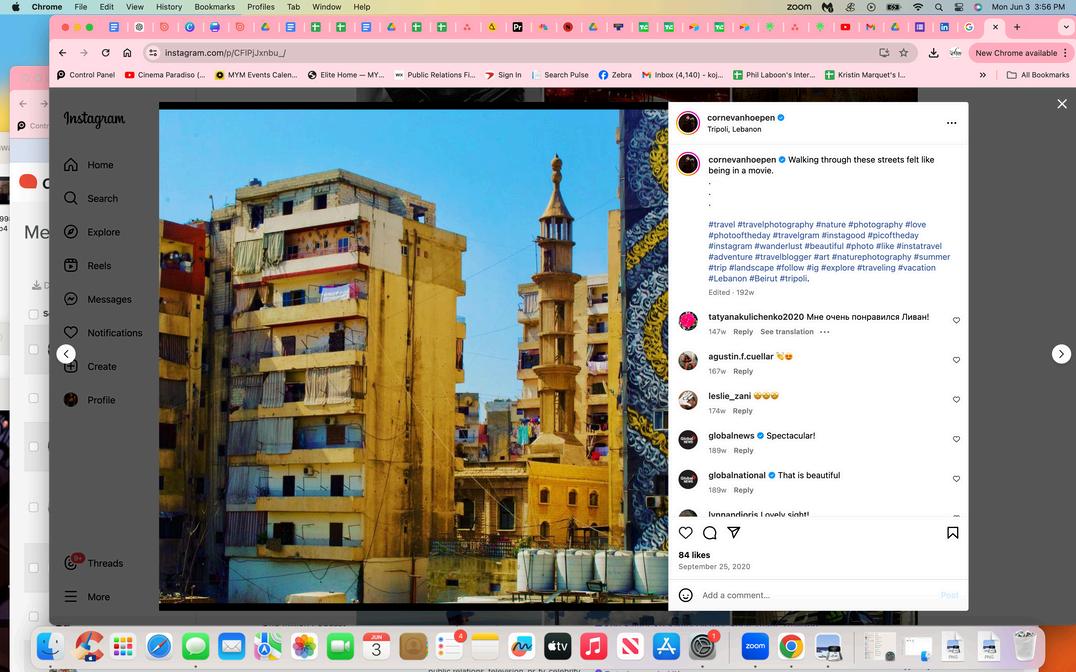Open post options three-dot menu
Image resolution: width=1076 pixels, height=672 pixels.
[x=951, y=123]
